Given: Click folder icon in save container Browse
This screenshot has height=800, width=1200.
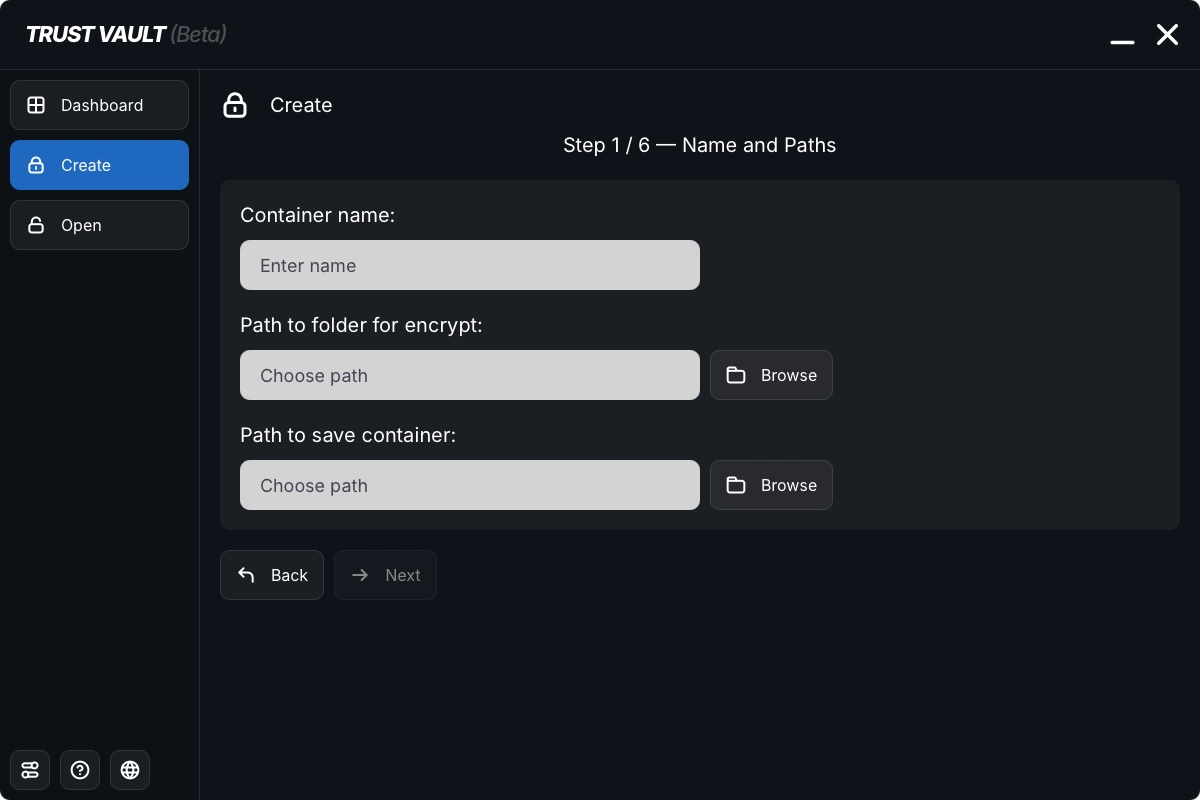Looking at the screenshot, I should [x=736, y=485].
